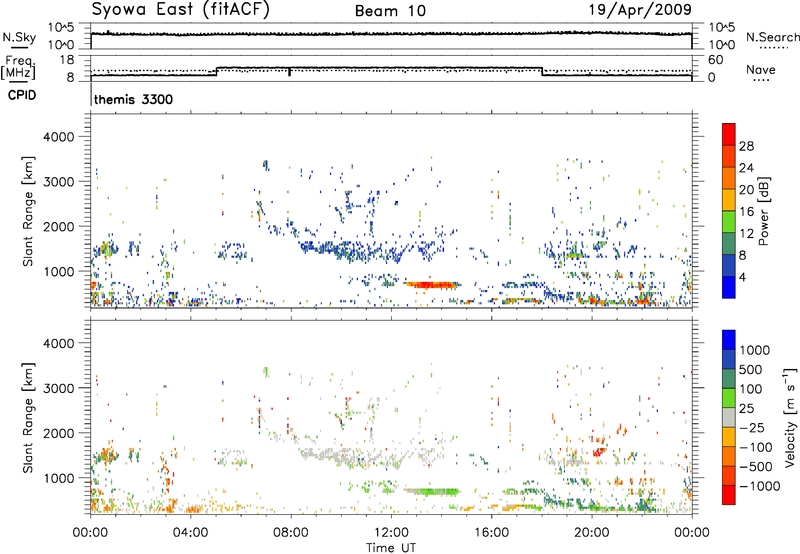The height and width of the screenshot is (554, 800).
Task: Click the "28" power colorbar label
Action: tap(746, 146)
